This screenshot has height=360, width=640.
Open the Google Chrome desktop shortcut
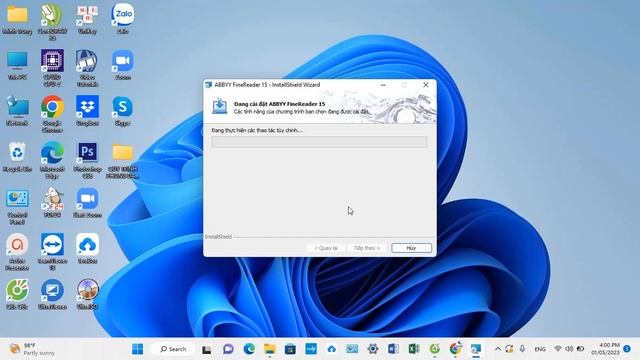[x=52, y=113]
